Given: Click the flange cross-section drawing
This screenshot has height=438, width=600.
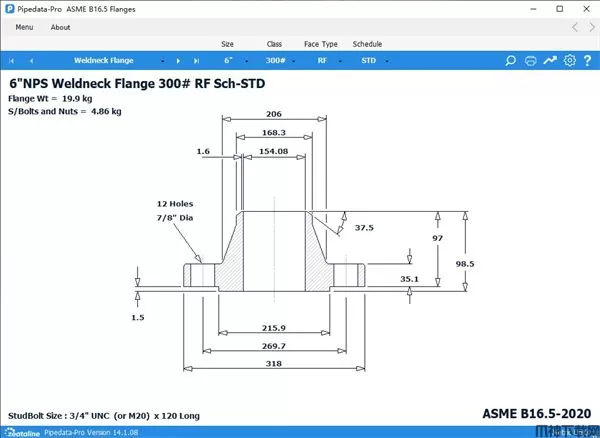Looking at the screenshot, I should 274,251.
